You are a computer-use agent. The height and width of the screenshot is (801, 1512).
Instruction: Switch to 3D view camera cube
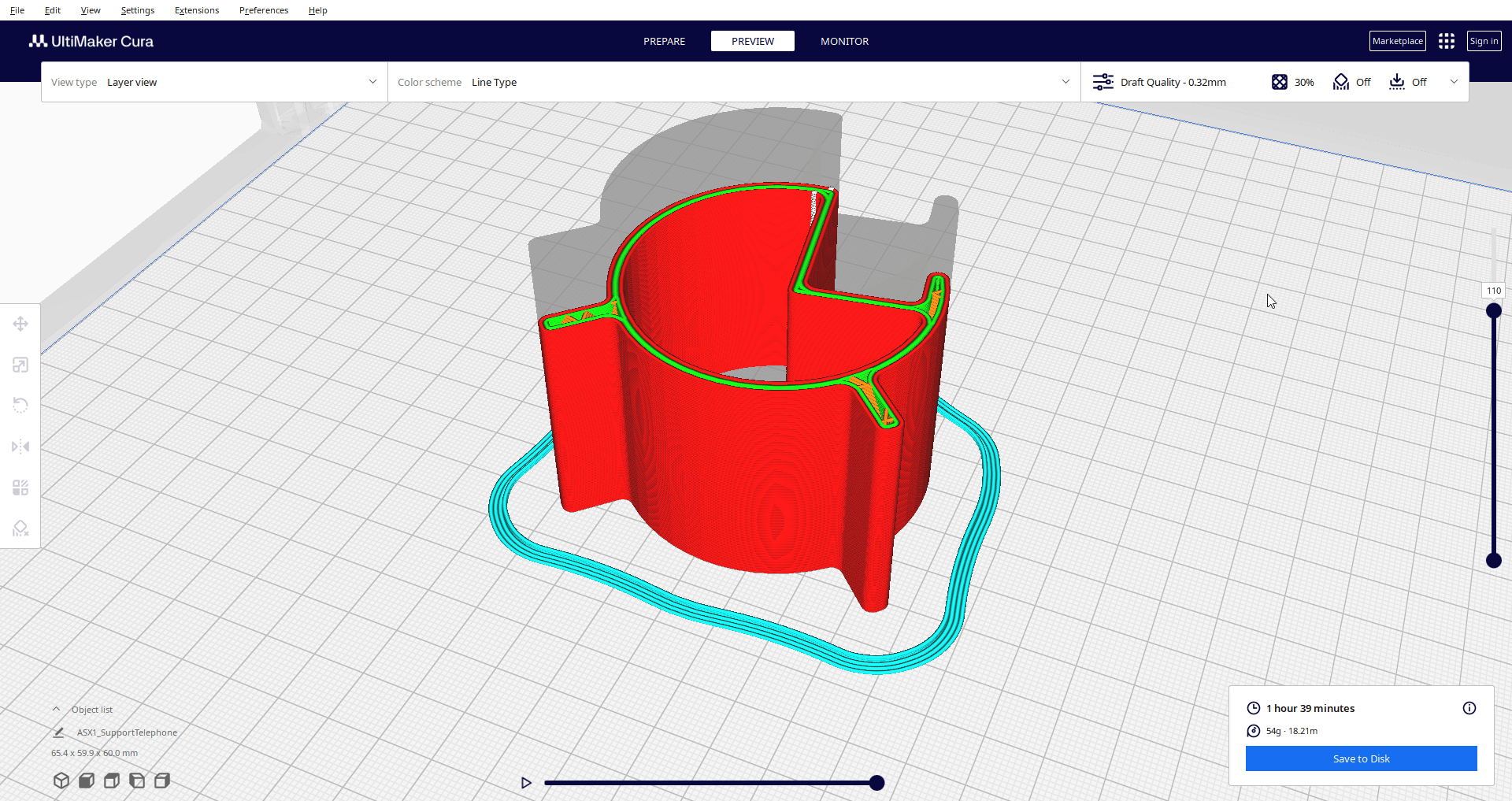pos(61,781)
